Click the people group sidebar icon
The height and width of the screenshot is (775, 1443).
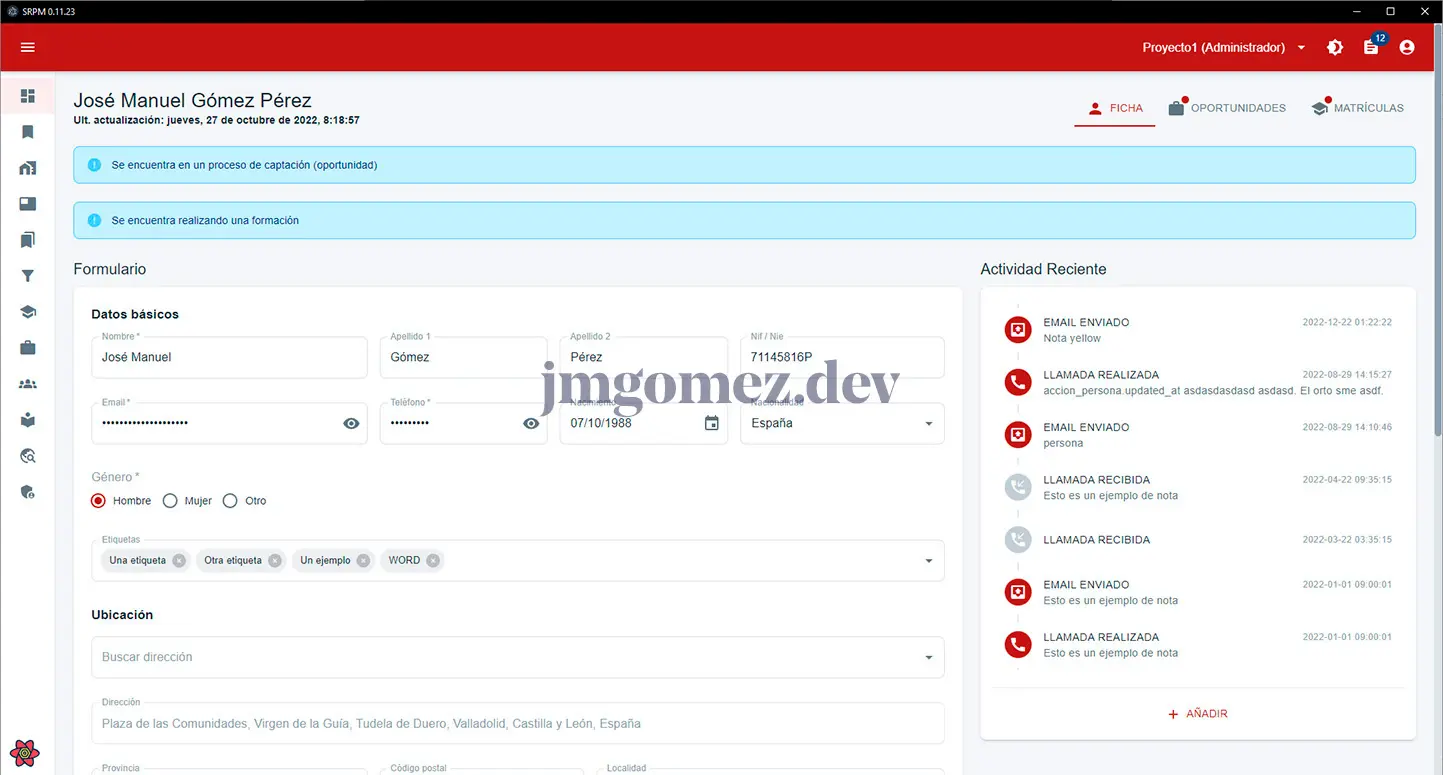click(x=28, y=384)
